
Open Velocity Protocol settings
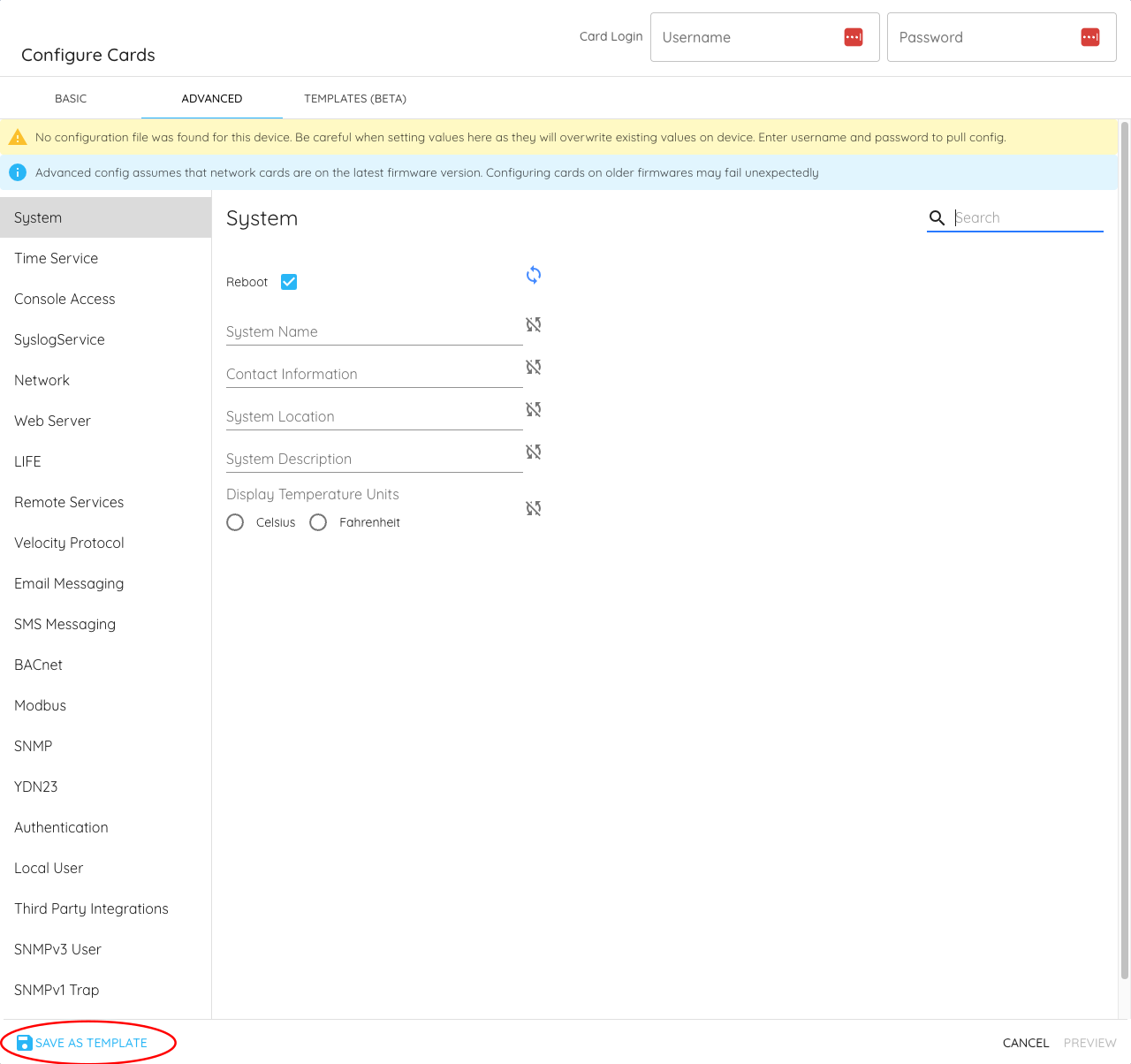tap(106, 543)
